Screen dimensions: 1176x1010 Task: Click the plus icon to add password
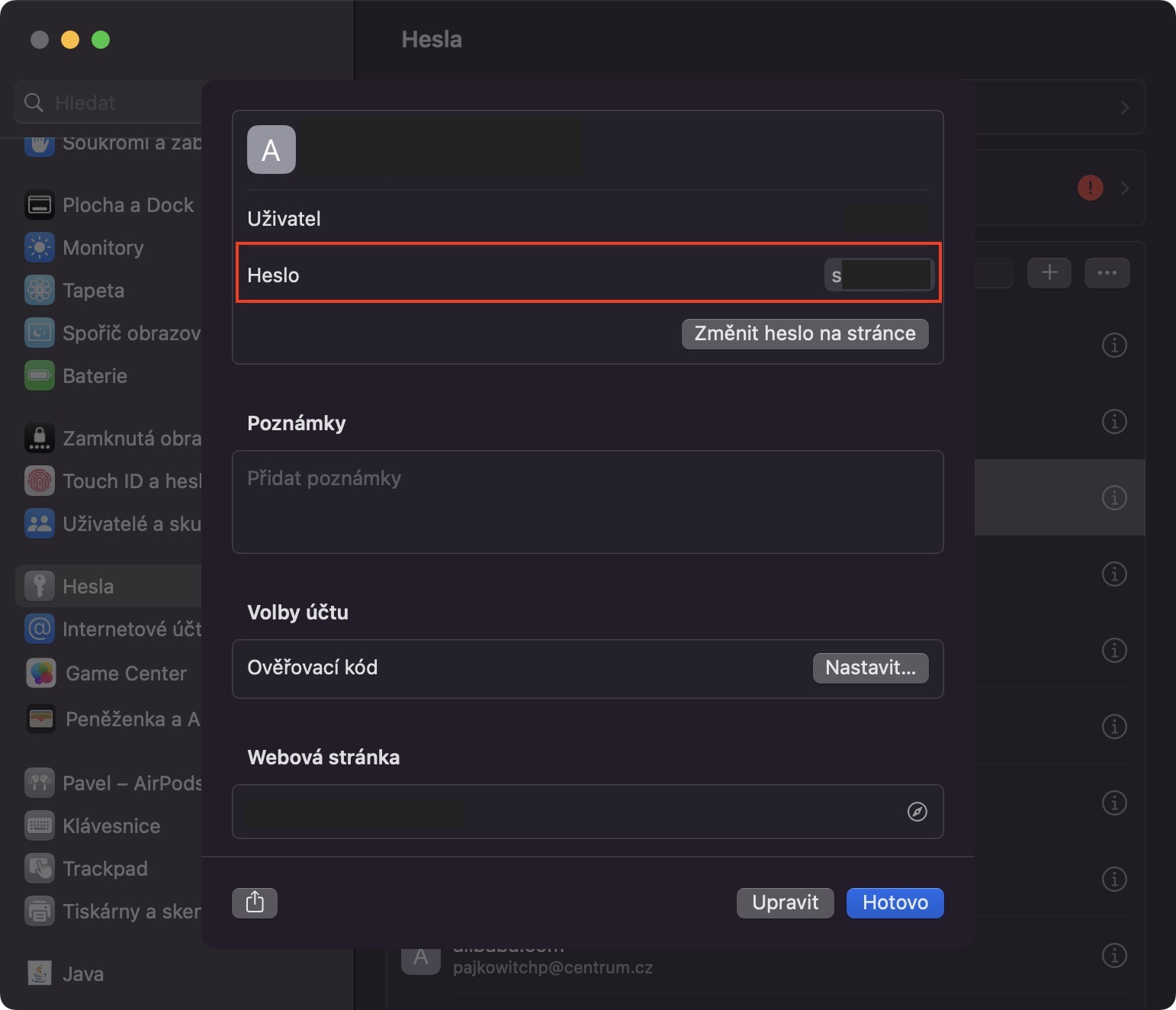(1049, 272)
